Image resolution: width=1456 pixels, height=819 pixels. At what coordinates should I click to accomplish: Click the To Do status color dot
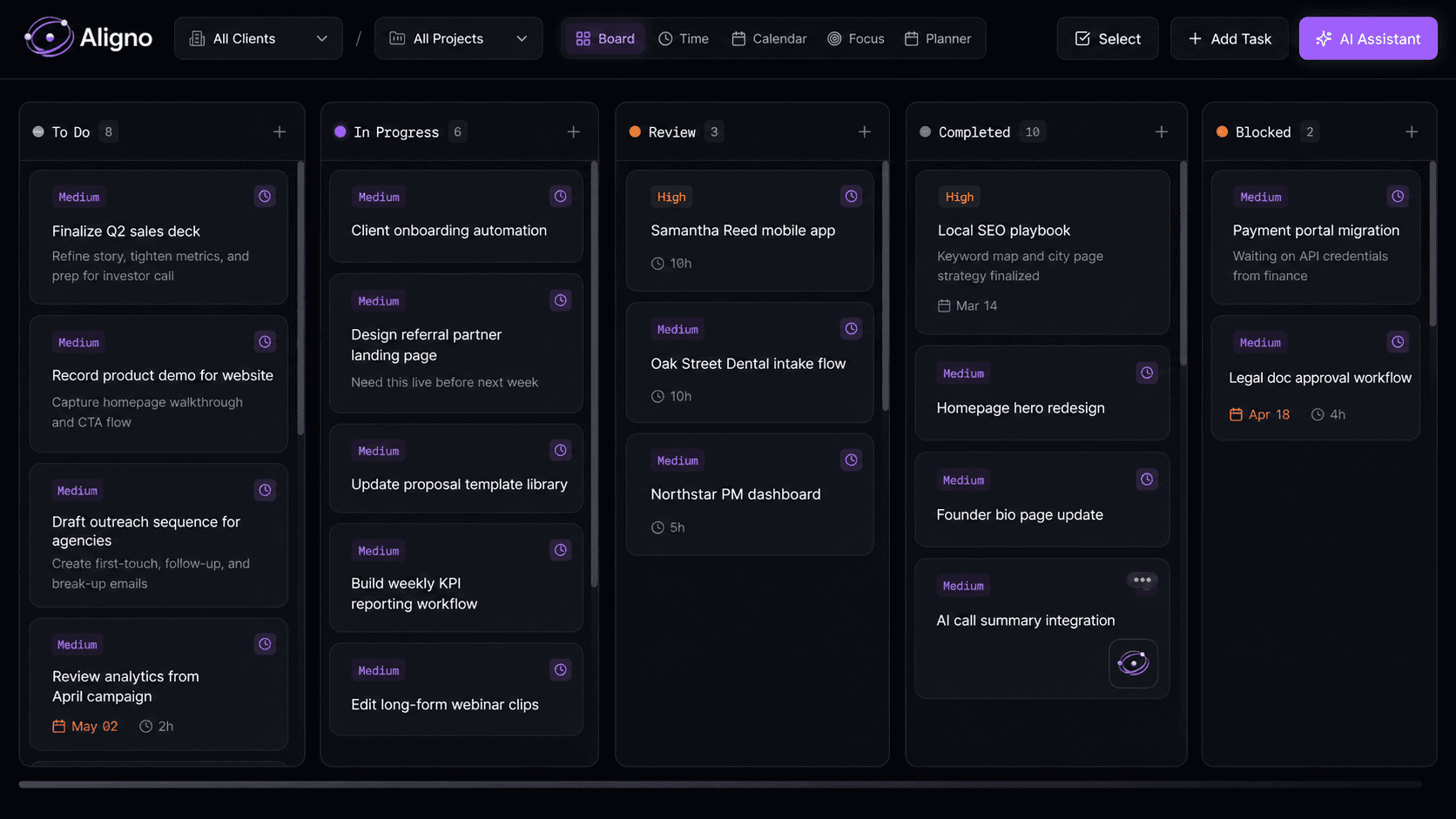[38, 132]
